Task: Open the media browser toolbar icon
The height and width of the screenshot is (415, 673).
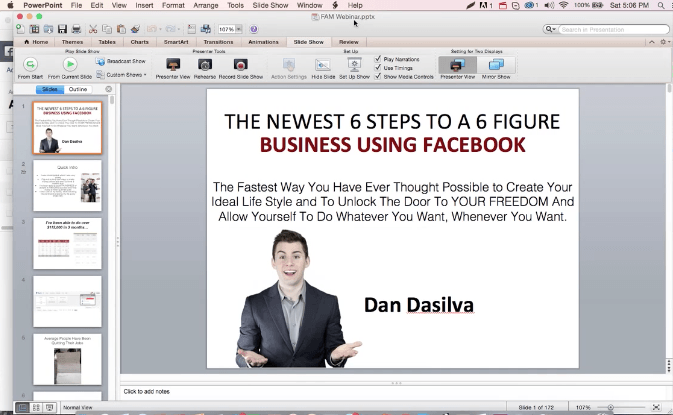Action: point(206,29)
